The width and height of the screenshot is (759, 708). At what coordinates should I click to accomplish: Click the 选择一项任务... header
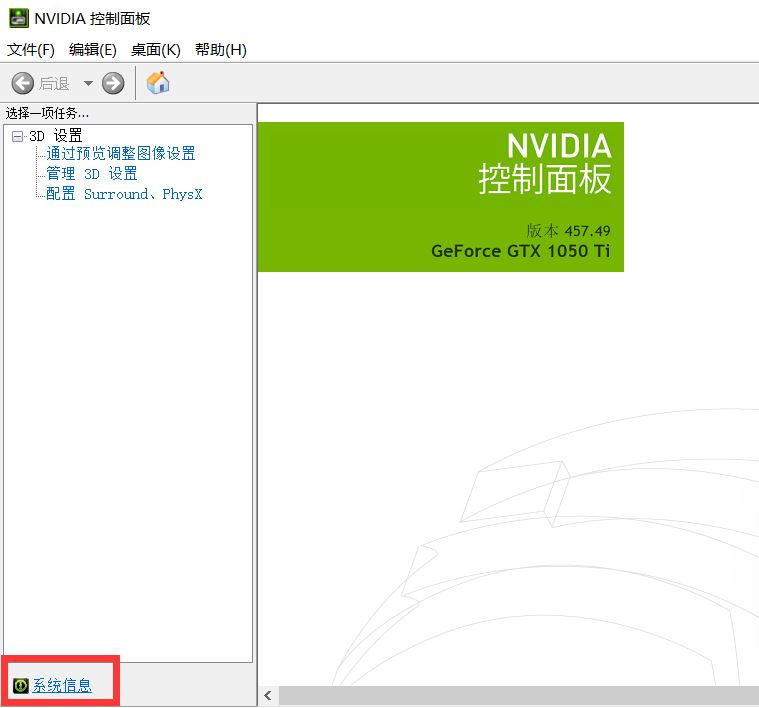47,114
